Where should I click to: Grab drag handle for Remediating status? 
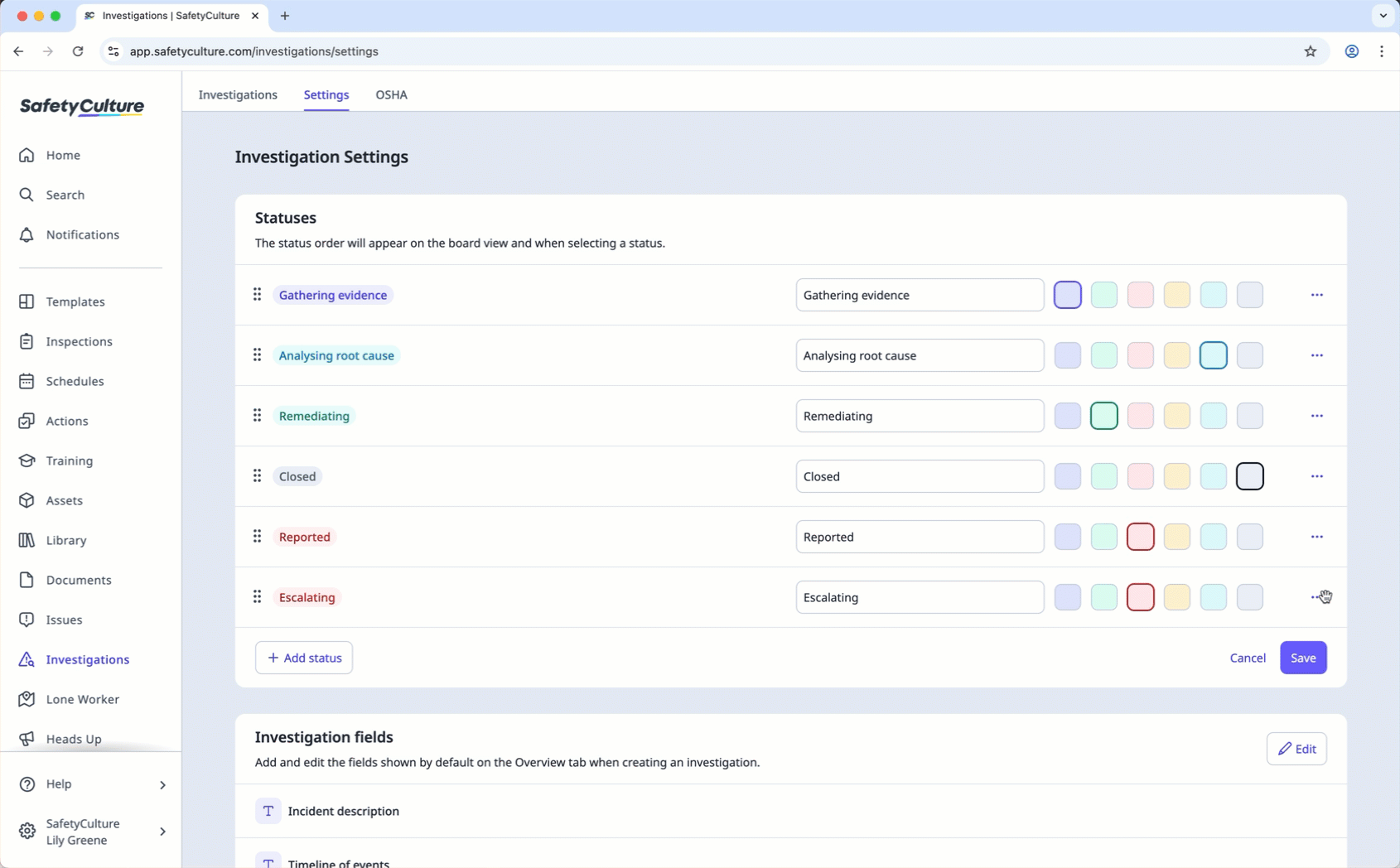click(257, 415)
